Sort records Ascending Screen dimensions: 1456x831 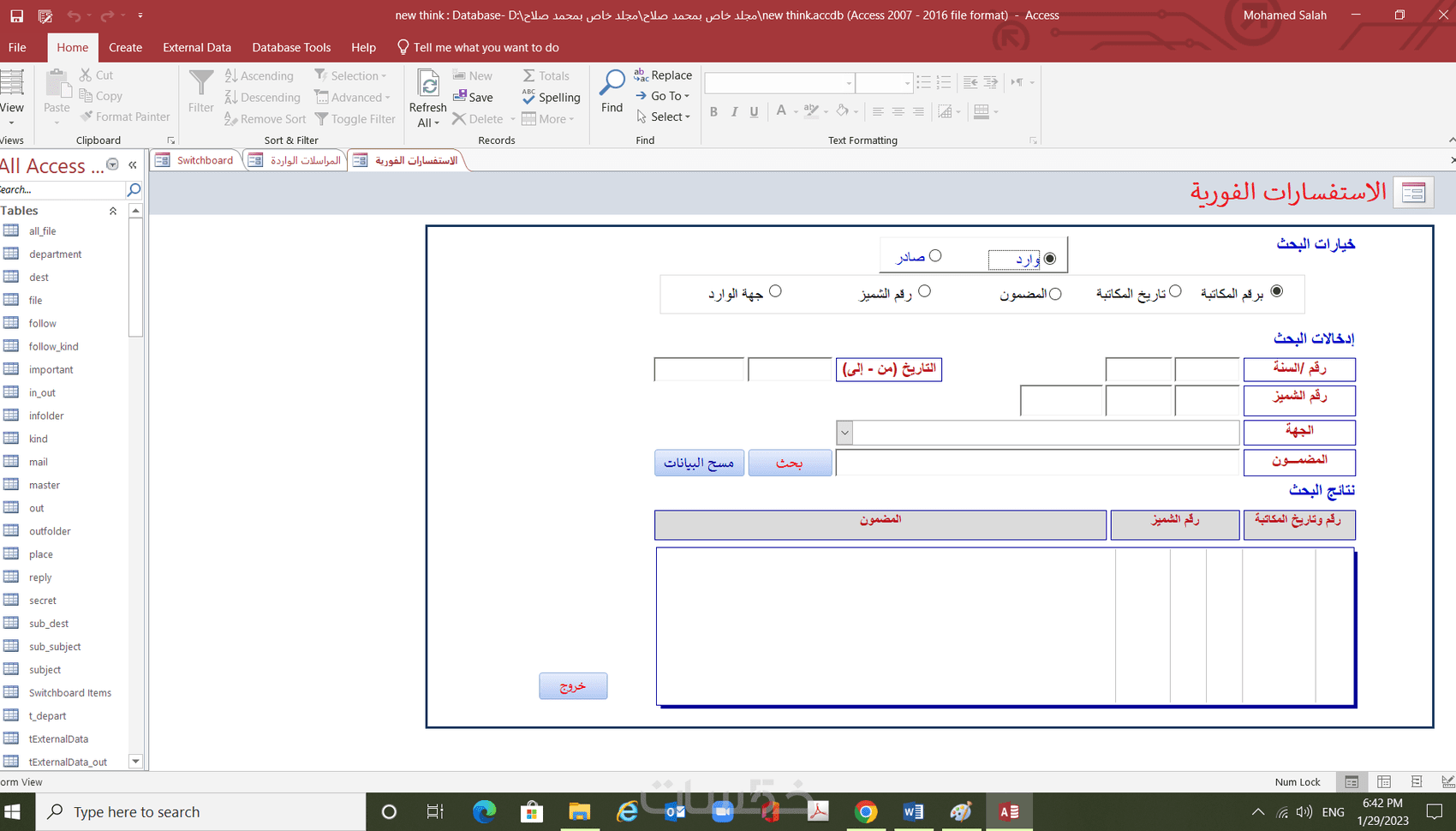click(x=260, y=76)
